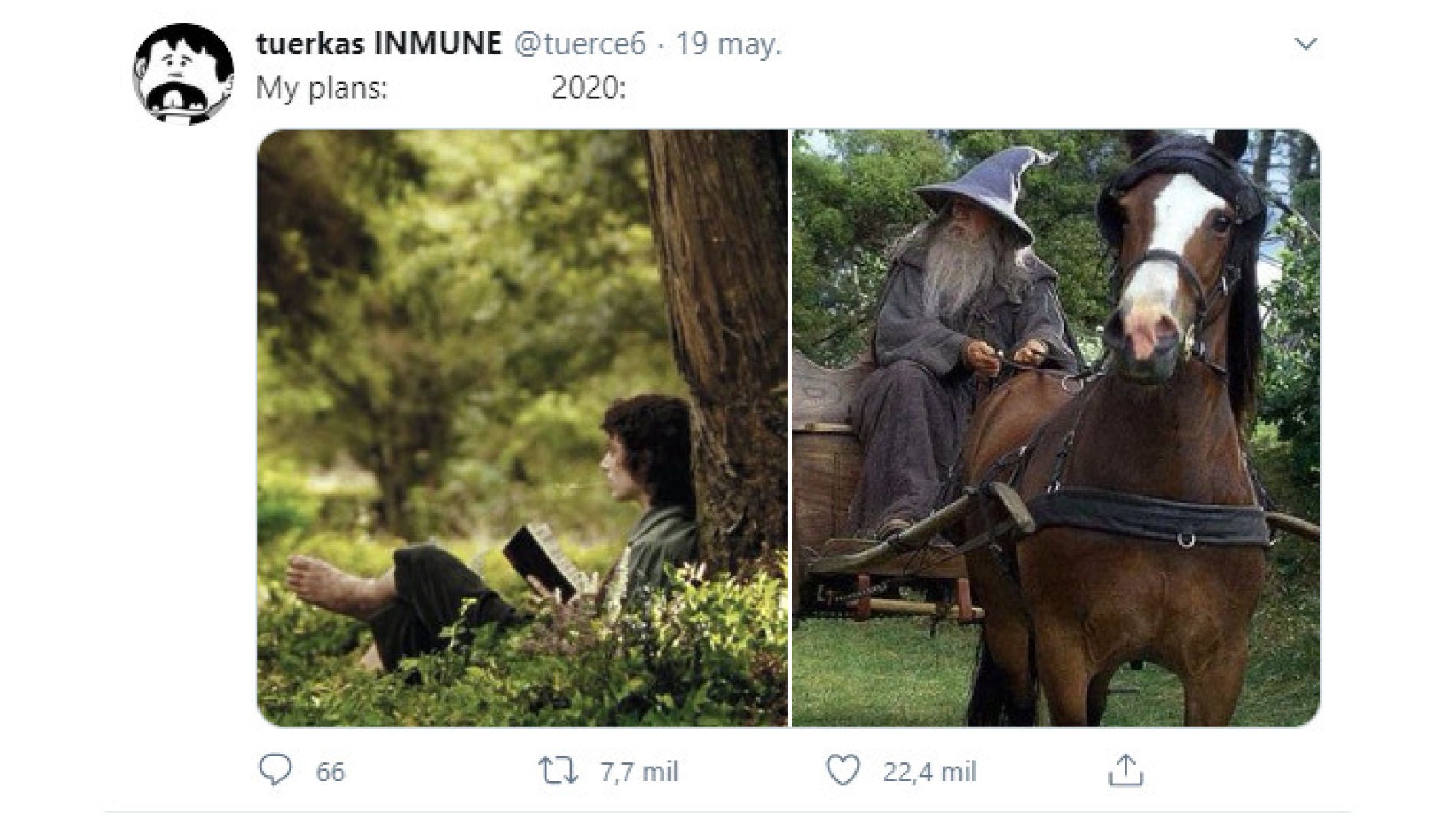Open the tuerkas profile avatar

184,73
